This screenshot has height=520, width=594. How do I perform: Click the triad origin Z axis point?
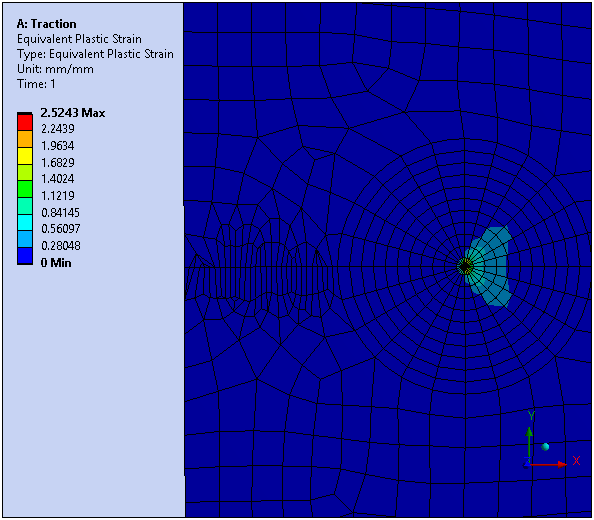click(527, 465)
